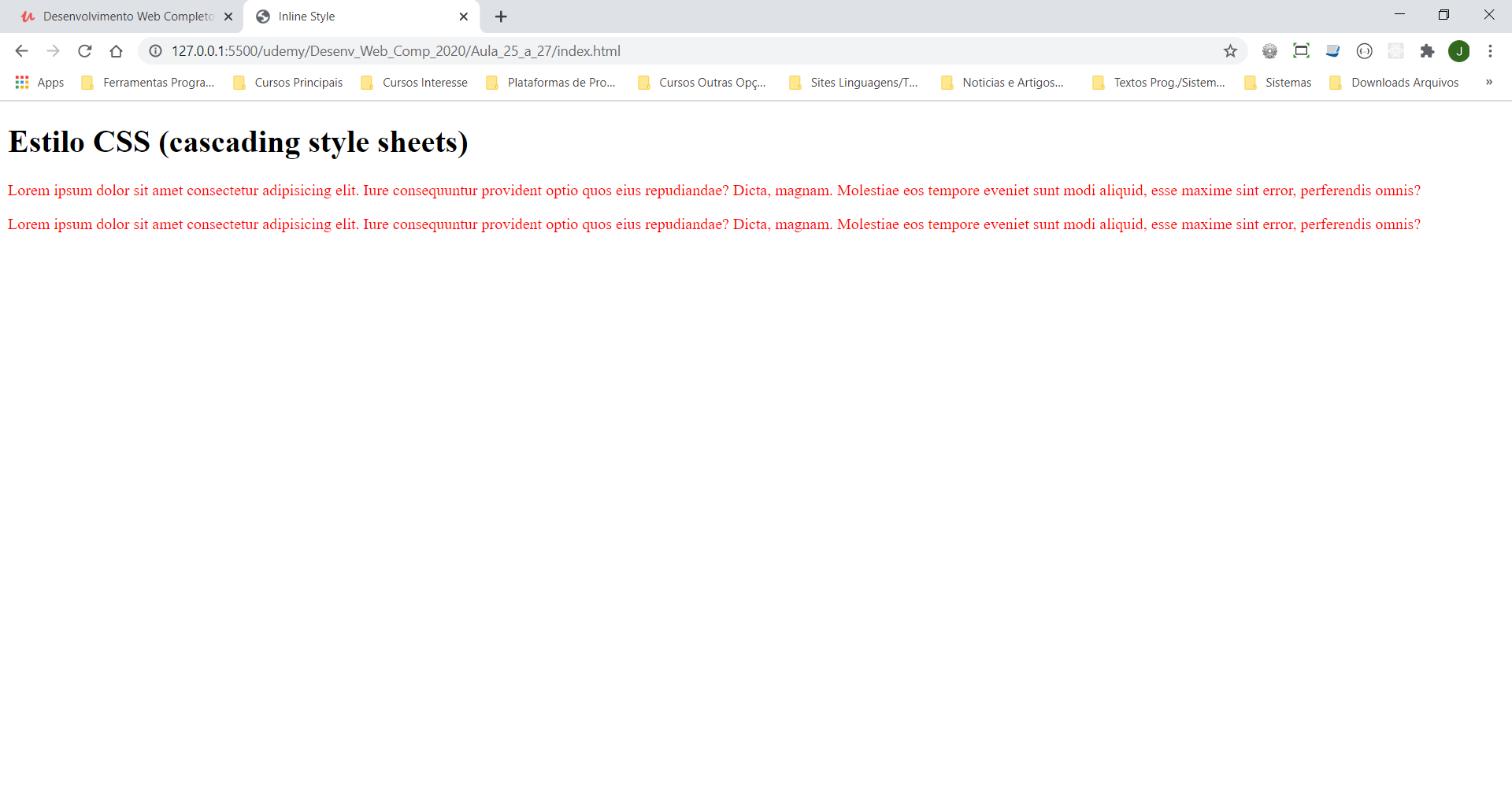Click the Estilo CSS heading text
The height and width of the screenshot is (811, 1512).
tap(238, 143)
